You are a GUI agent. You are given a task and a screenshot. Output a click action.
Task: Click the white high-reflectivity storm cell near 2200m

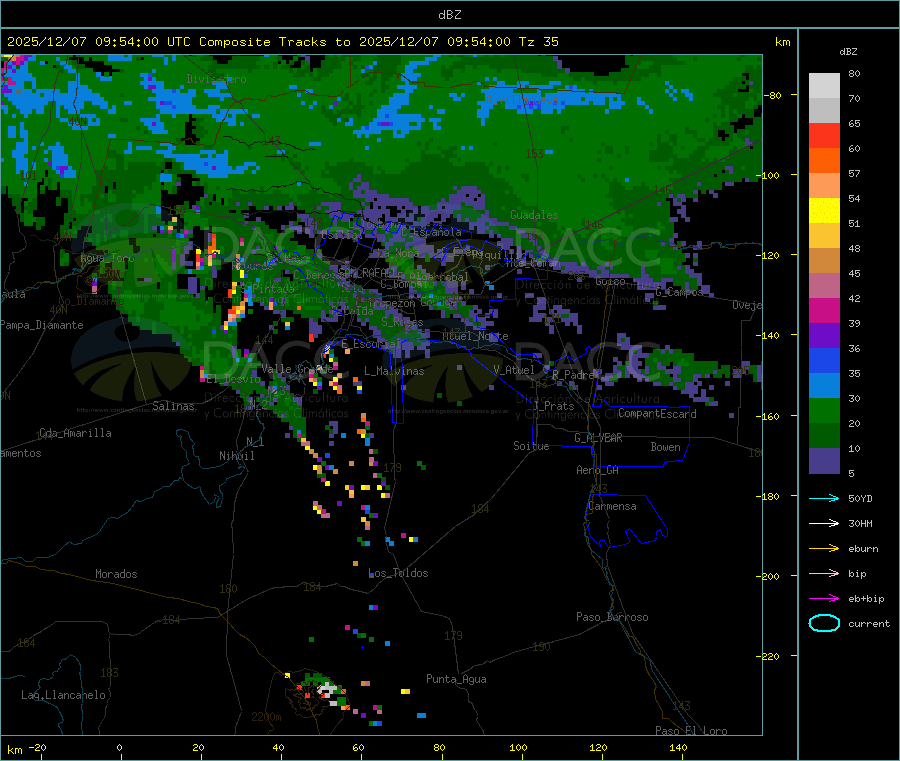328,689
